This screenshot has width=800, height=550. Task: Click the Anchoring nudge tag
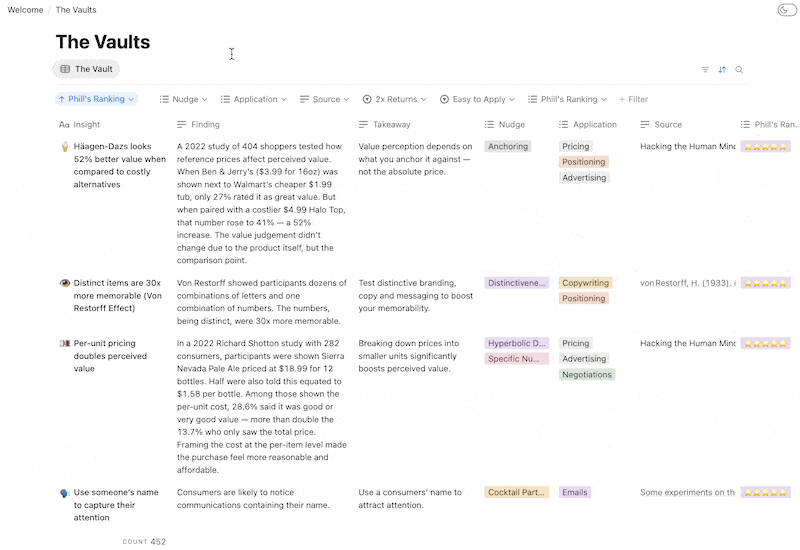click(x=508, y=146)
